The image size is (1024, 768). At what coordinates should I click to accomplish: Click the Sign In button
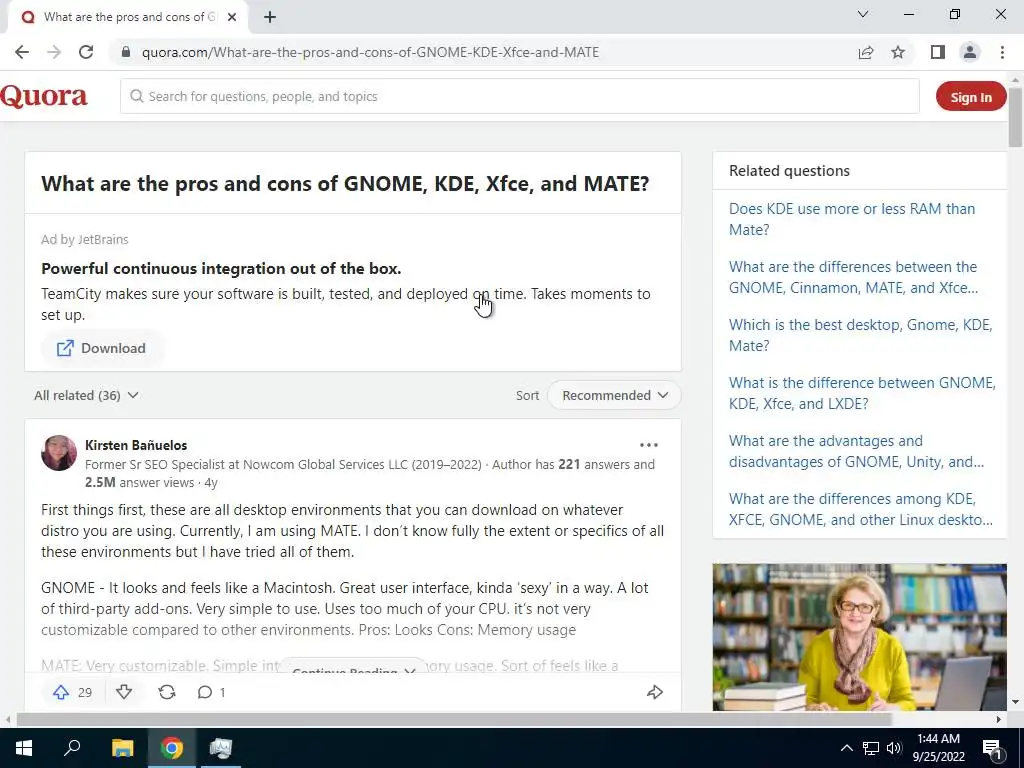tap(970, 97)
